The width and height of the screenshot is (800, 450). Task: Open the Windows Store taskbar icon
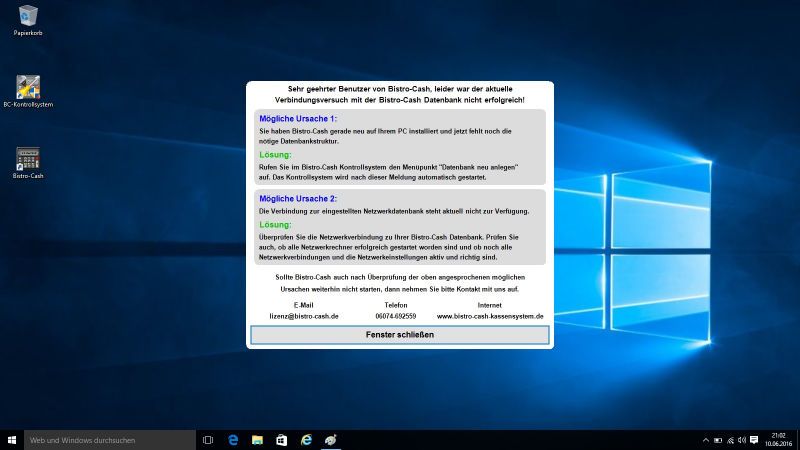(282, 440)
